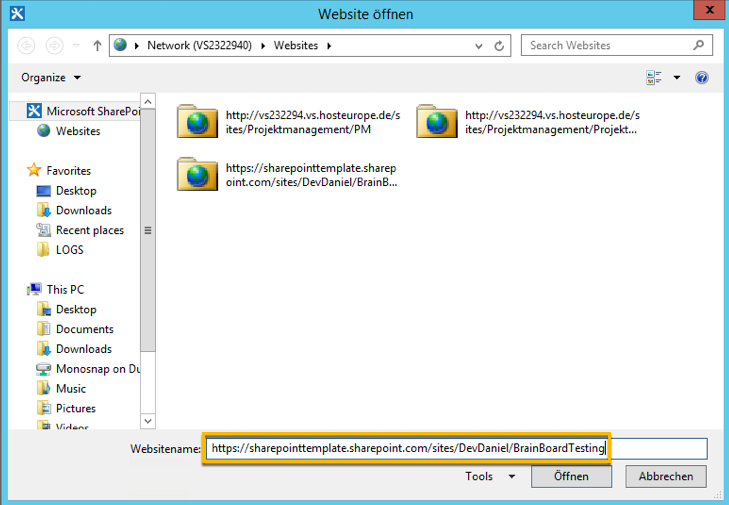The image size is (729, 505).
Task: Open Desktop under Favorites
Action: [x=76, y=191]
